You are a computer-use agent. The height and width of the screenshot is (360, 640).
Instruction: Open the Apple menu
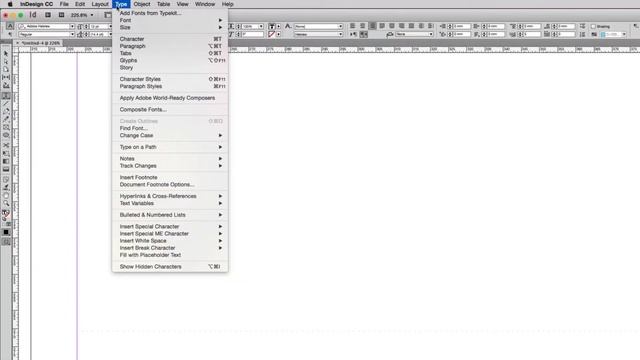pyautogui.click(x=10, y=4)
